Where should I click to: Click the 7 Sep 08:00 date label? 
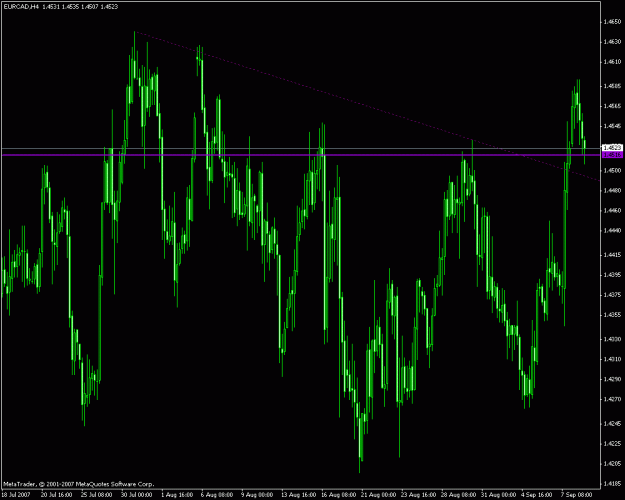click(577, 495)
